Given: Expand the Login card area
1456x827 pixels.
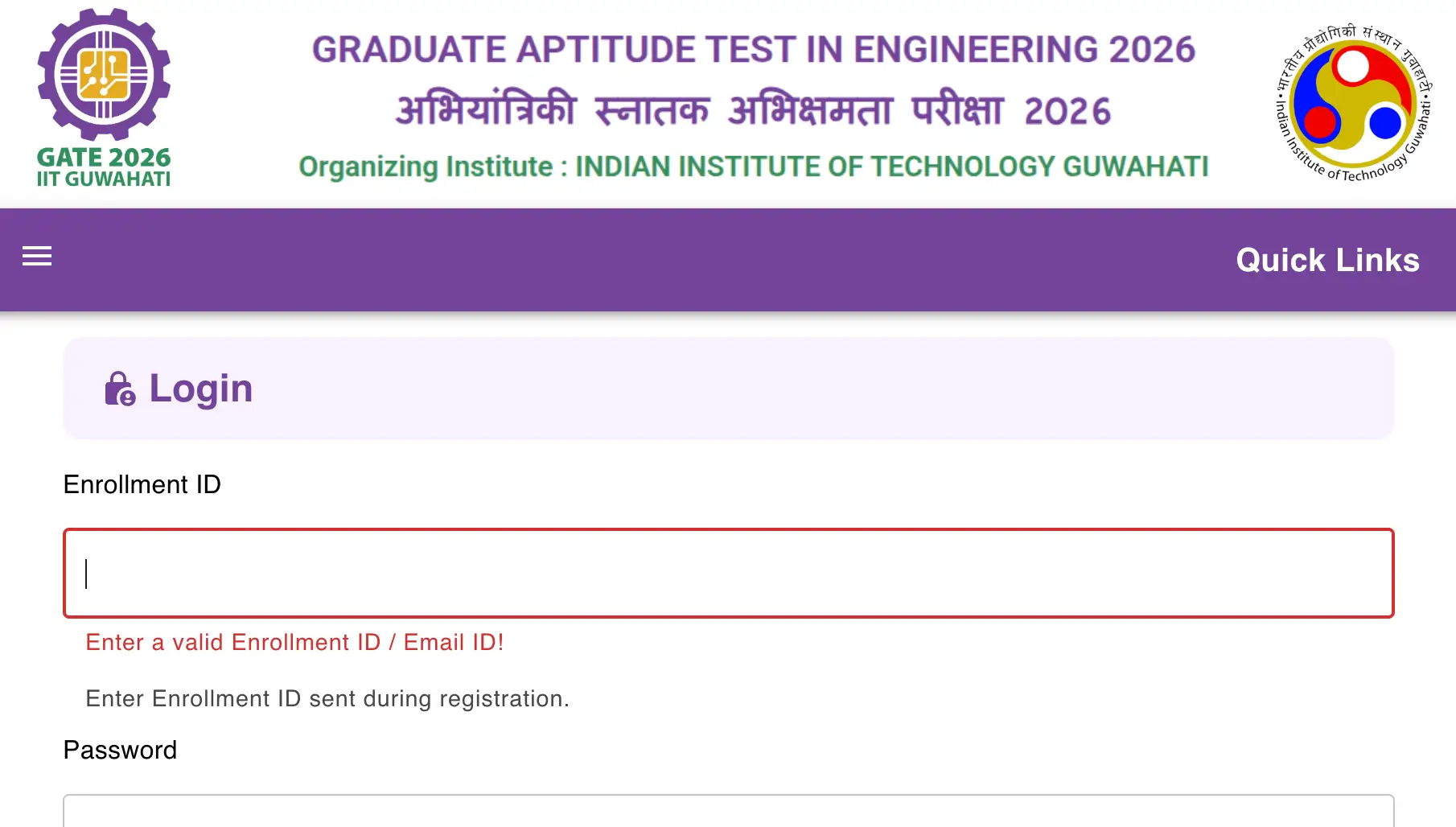Looking at the screenshot, I should point(728,389).
